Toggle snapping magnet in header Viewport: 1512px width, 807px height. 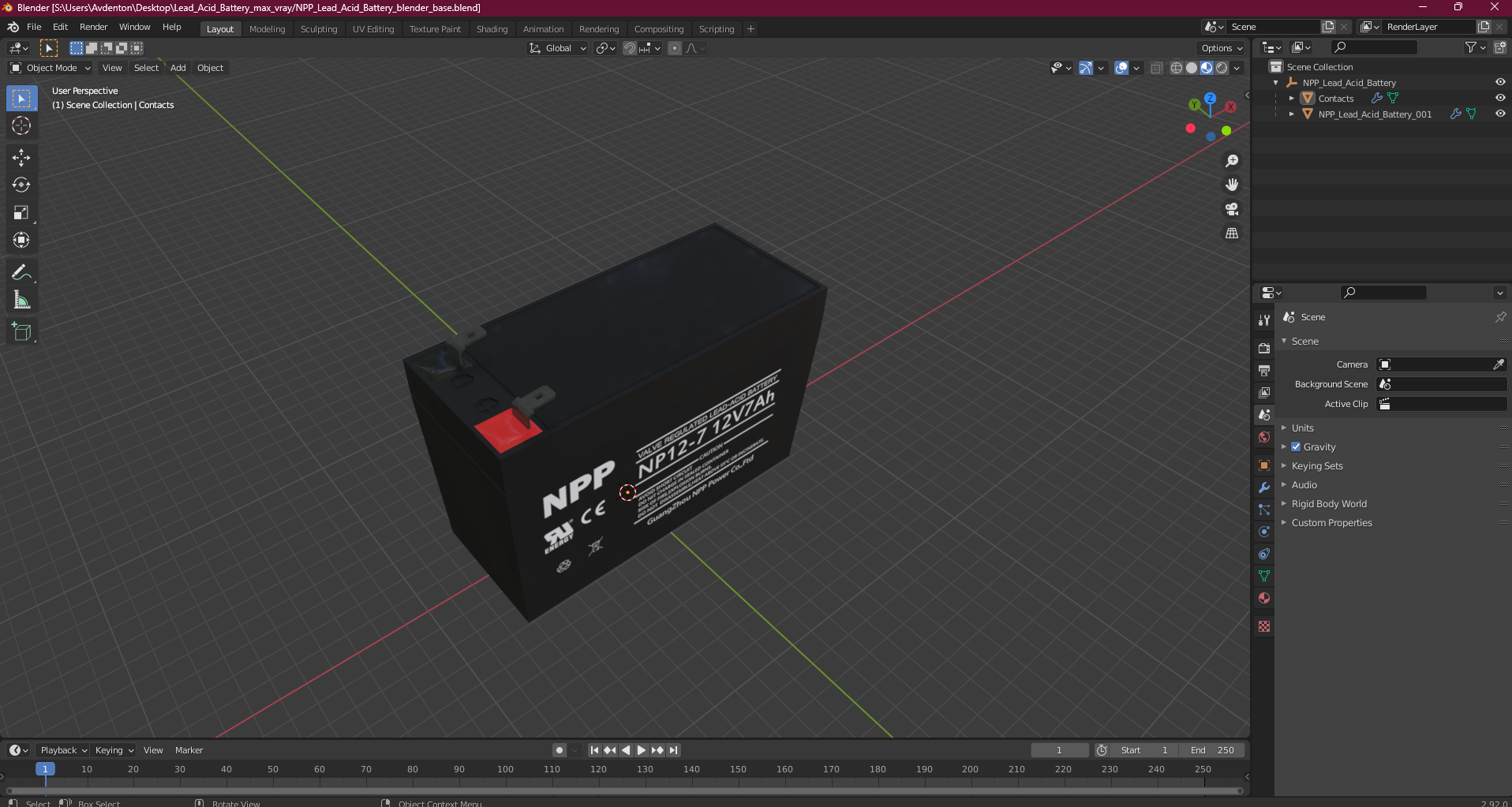(629, 48)
